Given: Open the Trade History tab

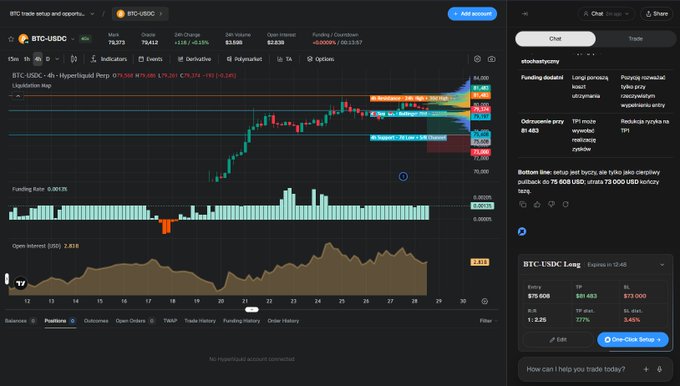Looking at the screenshot, I should (x=200, y=321).
